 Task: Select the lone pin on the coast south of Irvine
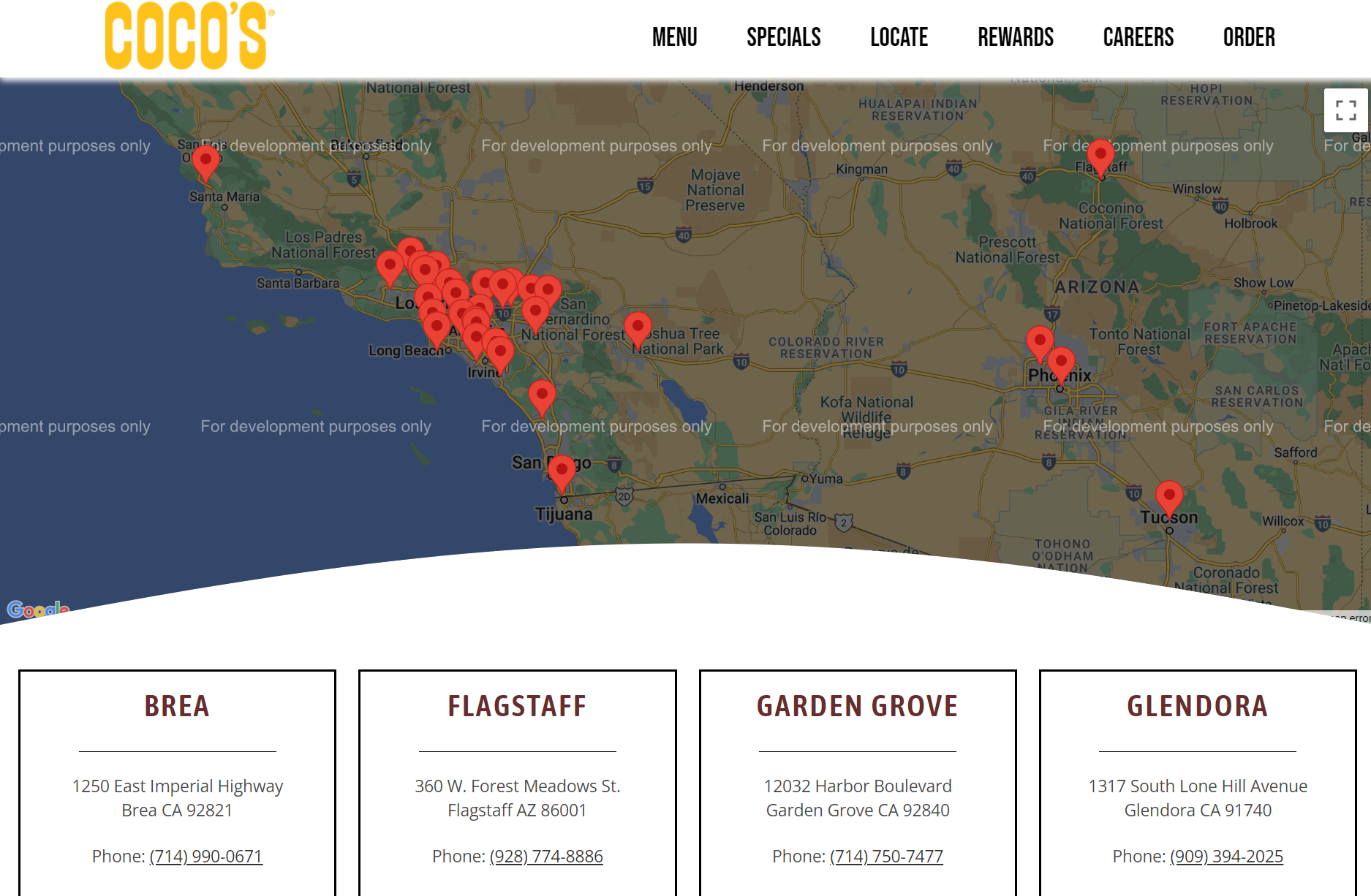click(x=542, y=399)
